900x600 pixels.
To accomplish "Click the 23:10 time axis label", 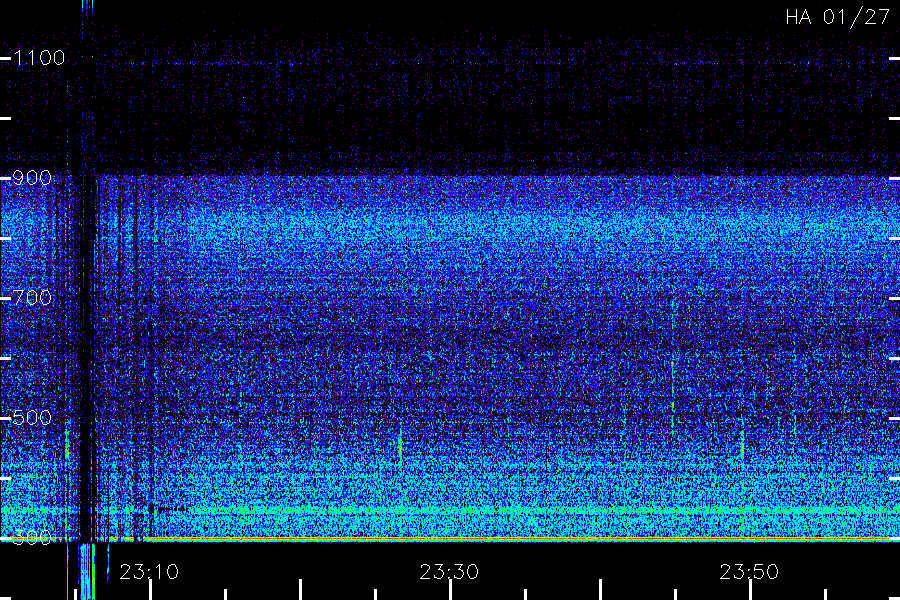I will 149,572.
